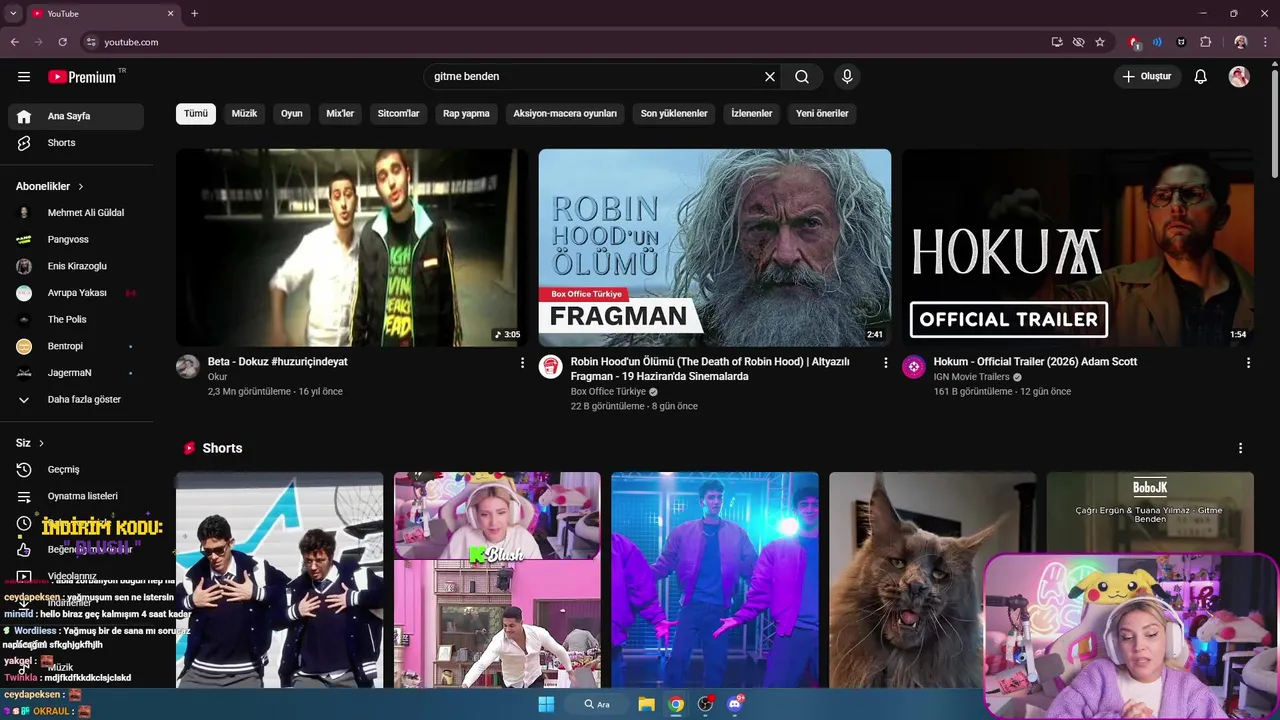Click Box Office Türkiye channel name

tap(608, 392)
